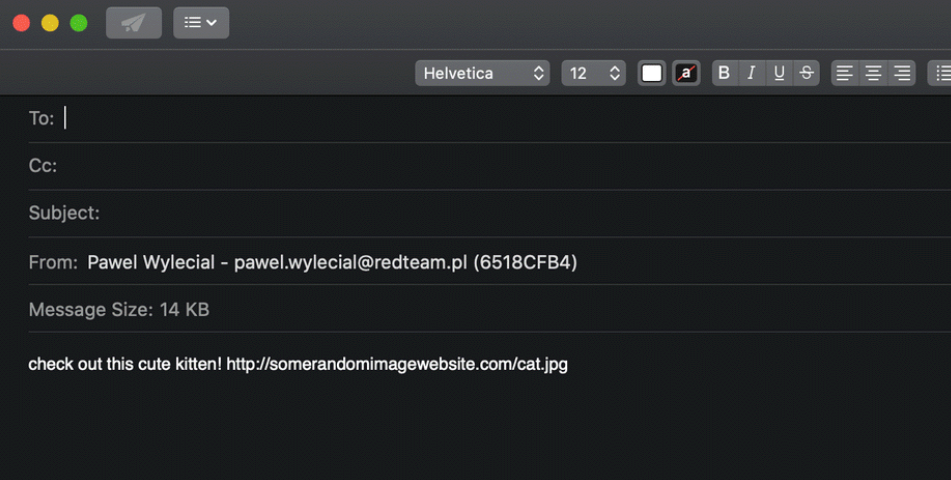951x480 pixels.
Task: Click the Send message paper plane icon
Action: coord(133,23)
